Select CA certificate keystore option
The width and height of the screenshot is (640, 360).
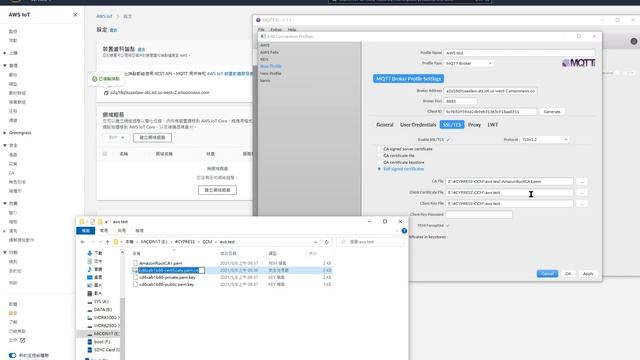[379, 162]
